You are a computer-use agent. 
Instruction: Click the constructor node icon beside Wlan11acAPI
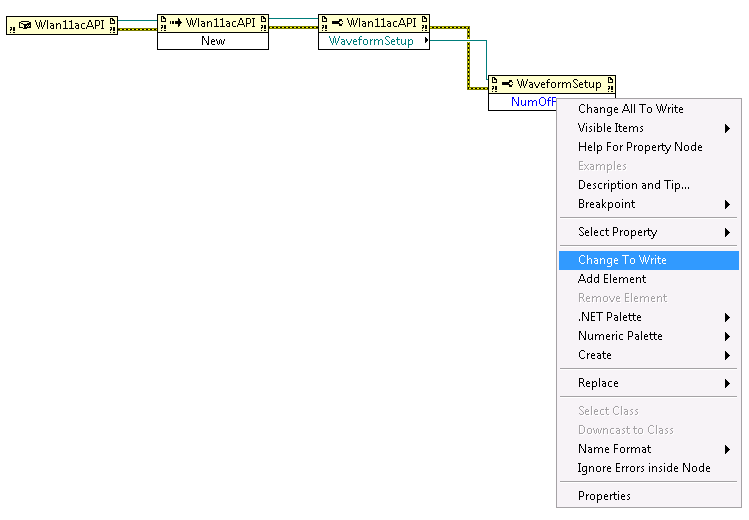[174, 23]
